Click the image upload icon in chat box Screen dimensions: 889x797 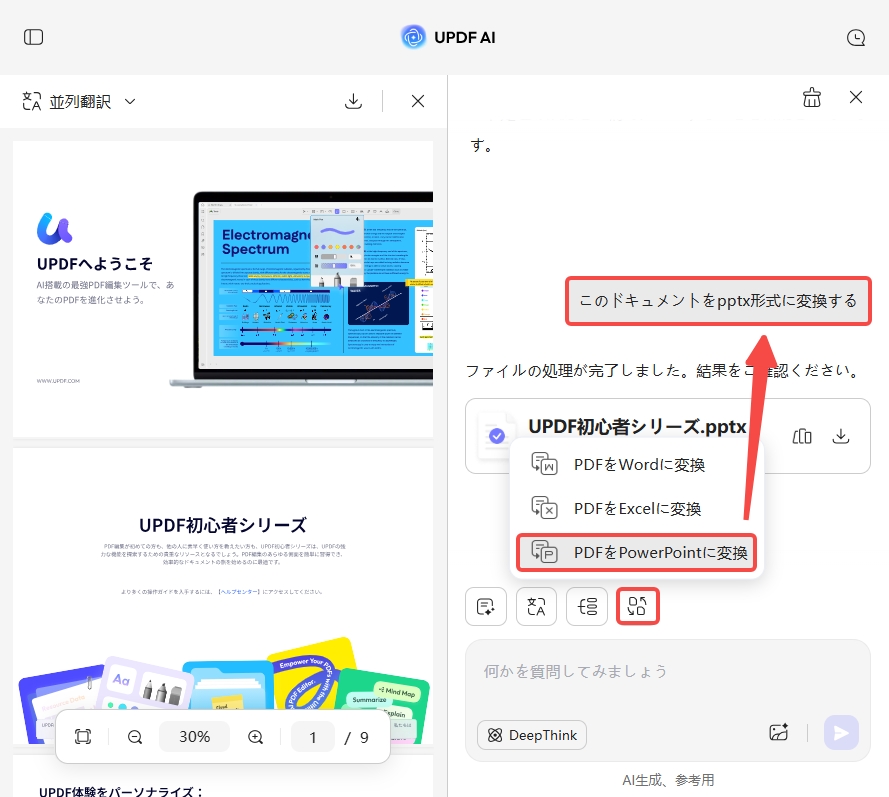(779, 733)
